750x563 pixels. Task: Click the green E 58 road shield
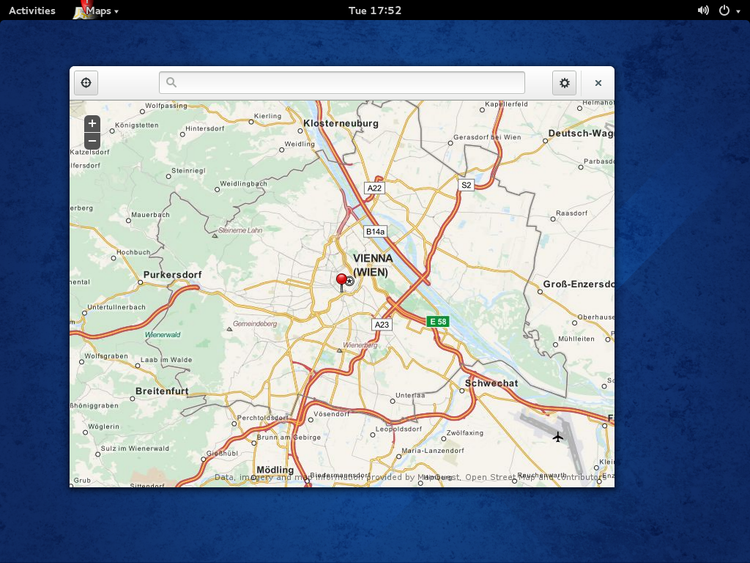coord(438,321)
